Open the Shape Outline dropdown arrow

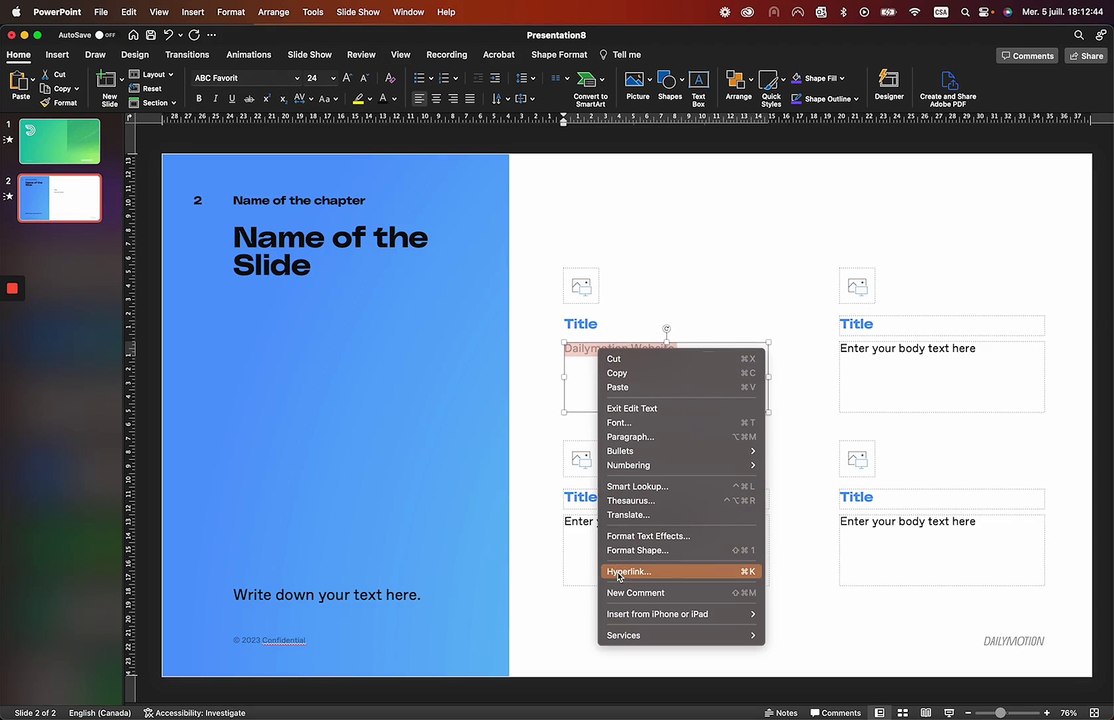(x=856, y=99)
